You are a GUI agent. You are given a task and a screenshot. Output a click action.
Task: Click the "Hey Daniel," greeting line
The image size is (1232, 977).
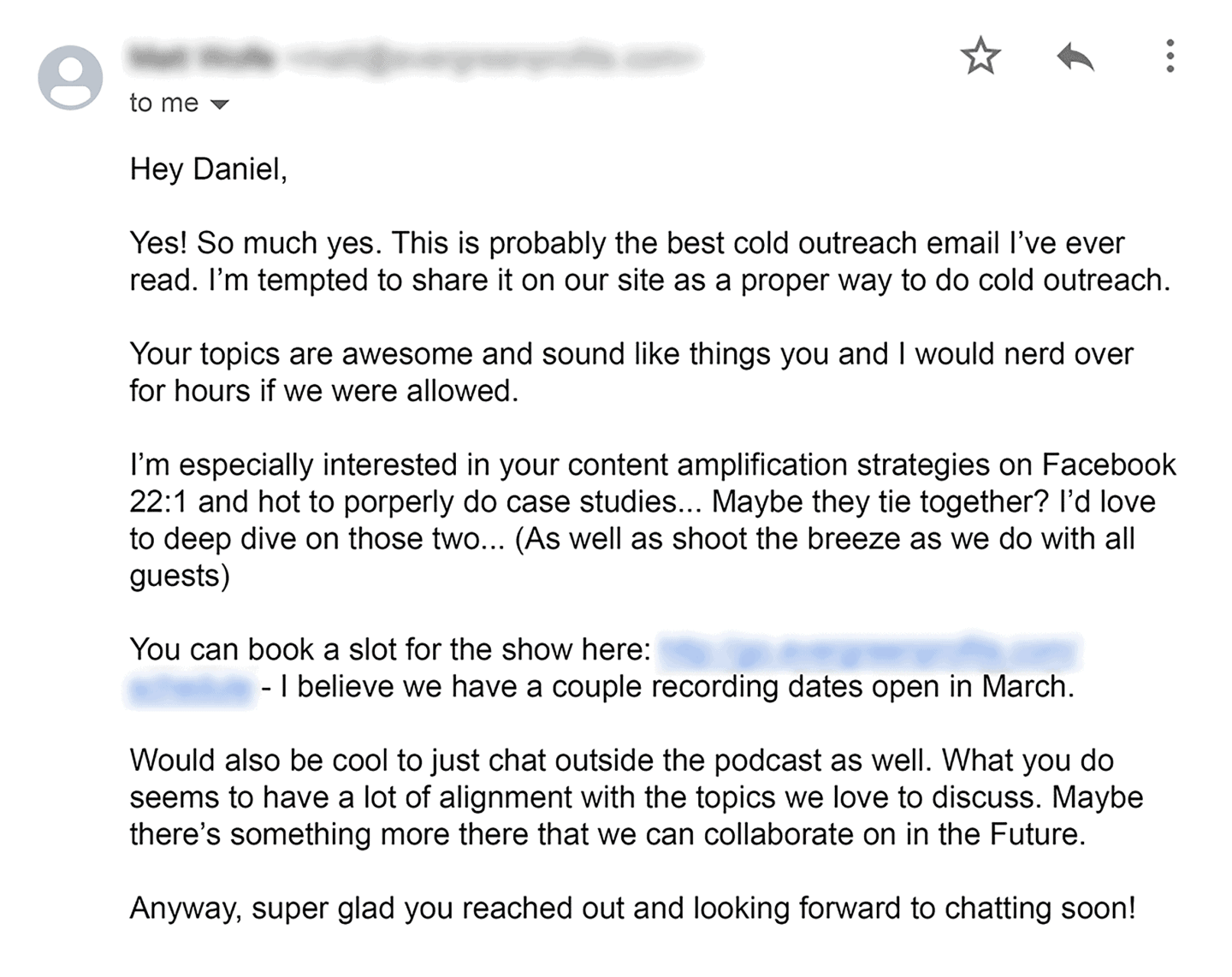(208, 169)
